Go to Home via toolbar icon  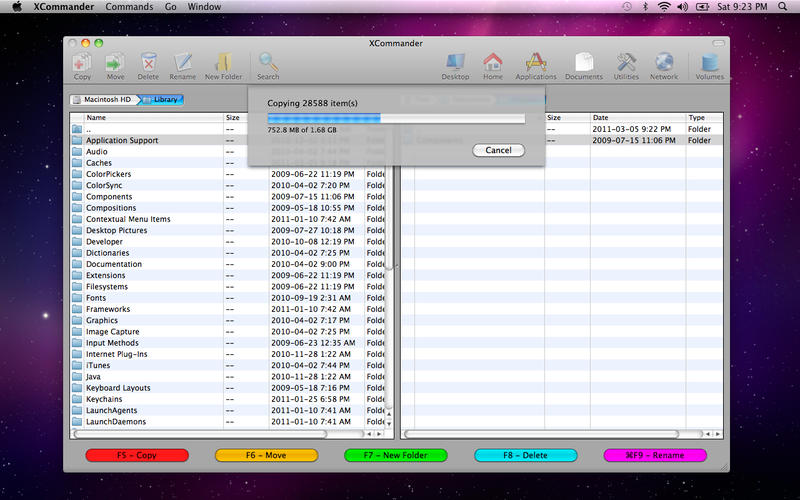click(x=493, y=66)
